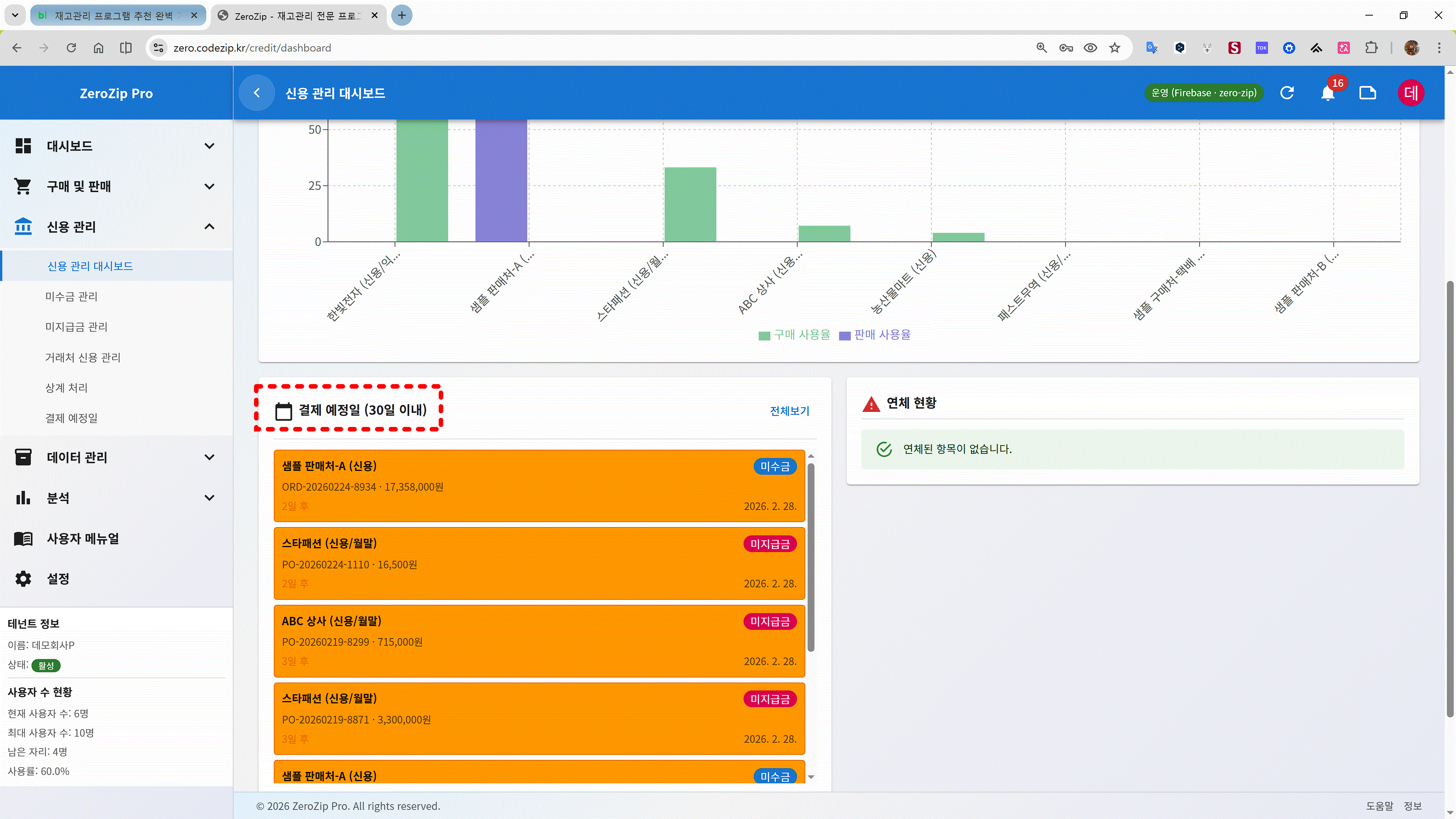1456x819 pixels.
Task: Click the refresh icon in header
Action: [x=1287, y=93]
